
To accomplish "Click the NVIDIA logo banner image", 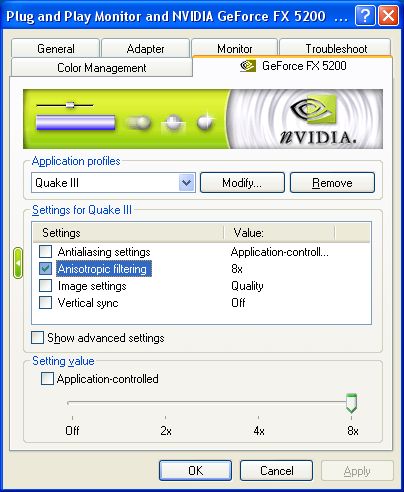I will coord(203,119).
